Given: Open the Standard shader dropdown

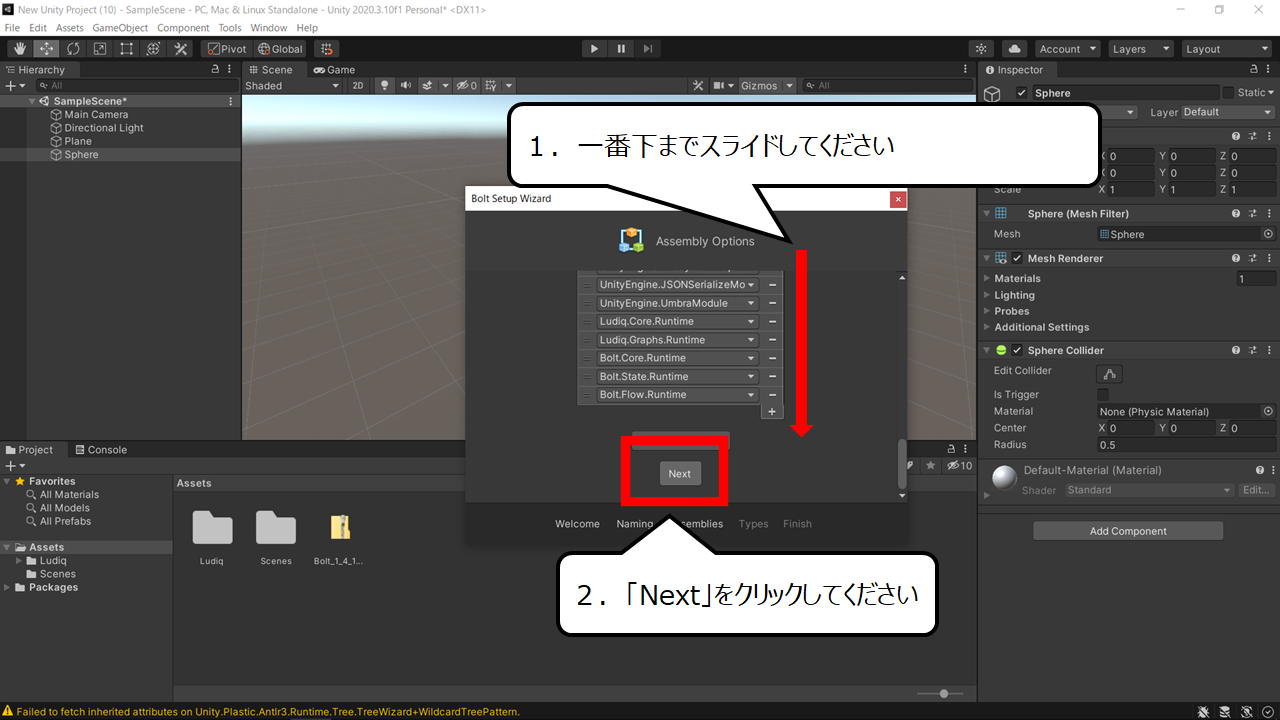Looking at the screenshot, I should 1149,490.
